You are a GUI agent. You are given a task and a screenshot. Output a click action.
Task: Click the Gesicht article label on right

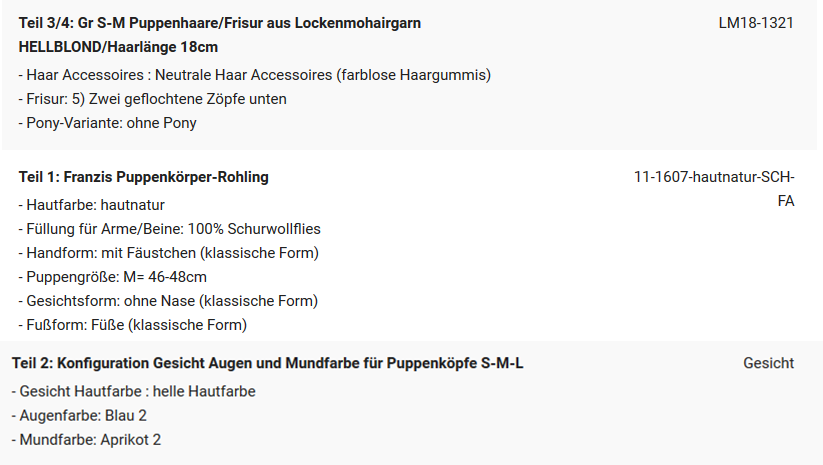(x=768, y=364)
